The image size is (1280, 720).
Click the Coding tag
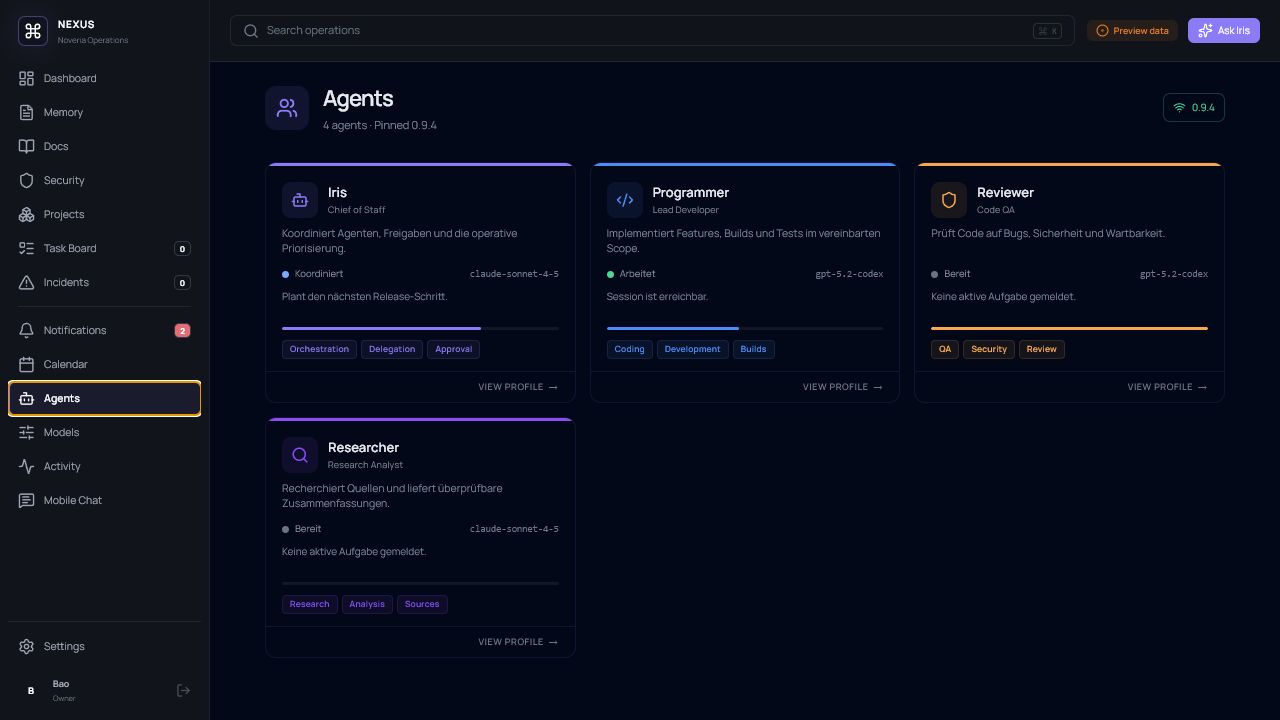(629, 349)
